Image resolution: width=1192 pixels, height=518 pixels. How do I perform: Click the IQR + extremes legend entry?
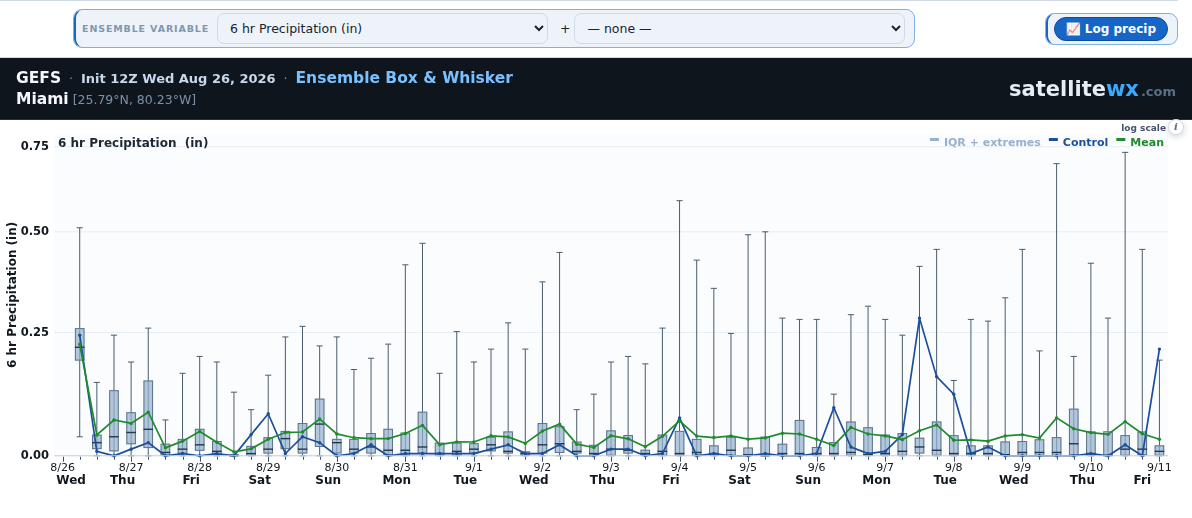point(985,142)
